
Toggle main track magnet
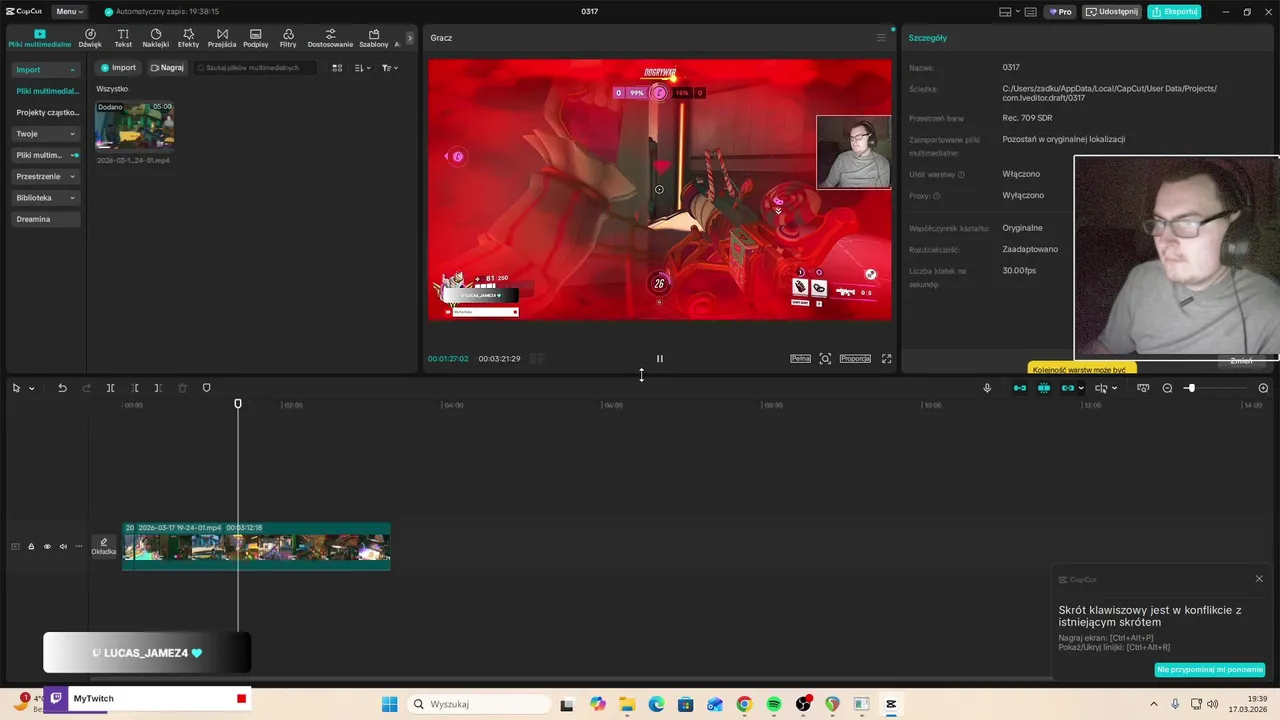point(1020,388)
